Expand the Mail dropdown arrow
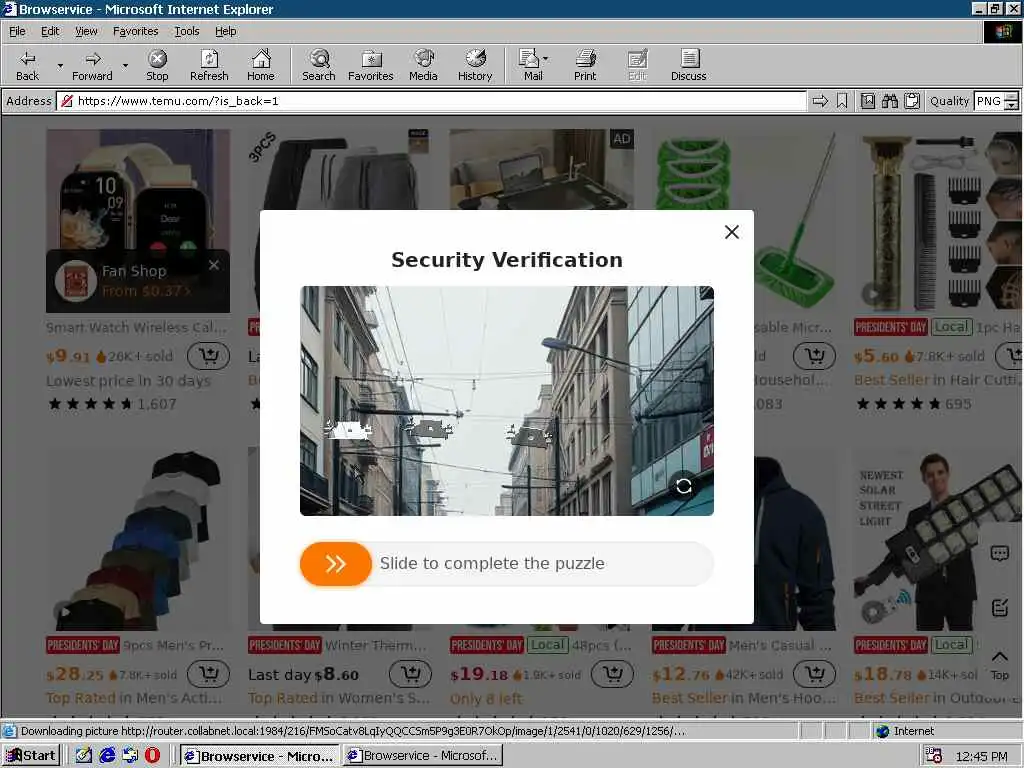Screen dimensions: 1024x768 [546, 59]
